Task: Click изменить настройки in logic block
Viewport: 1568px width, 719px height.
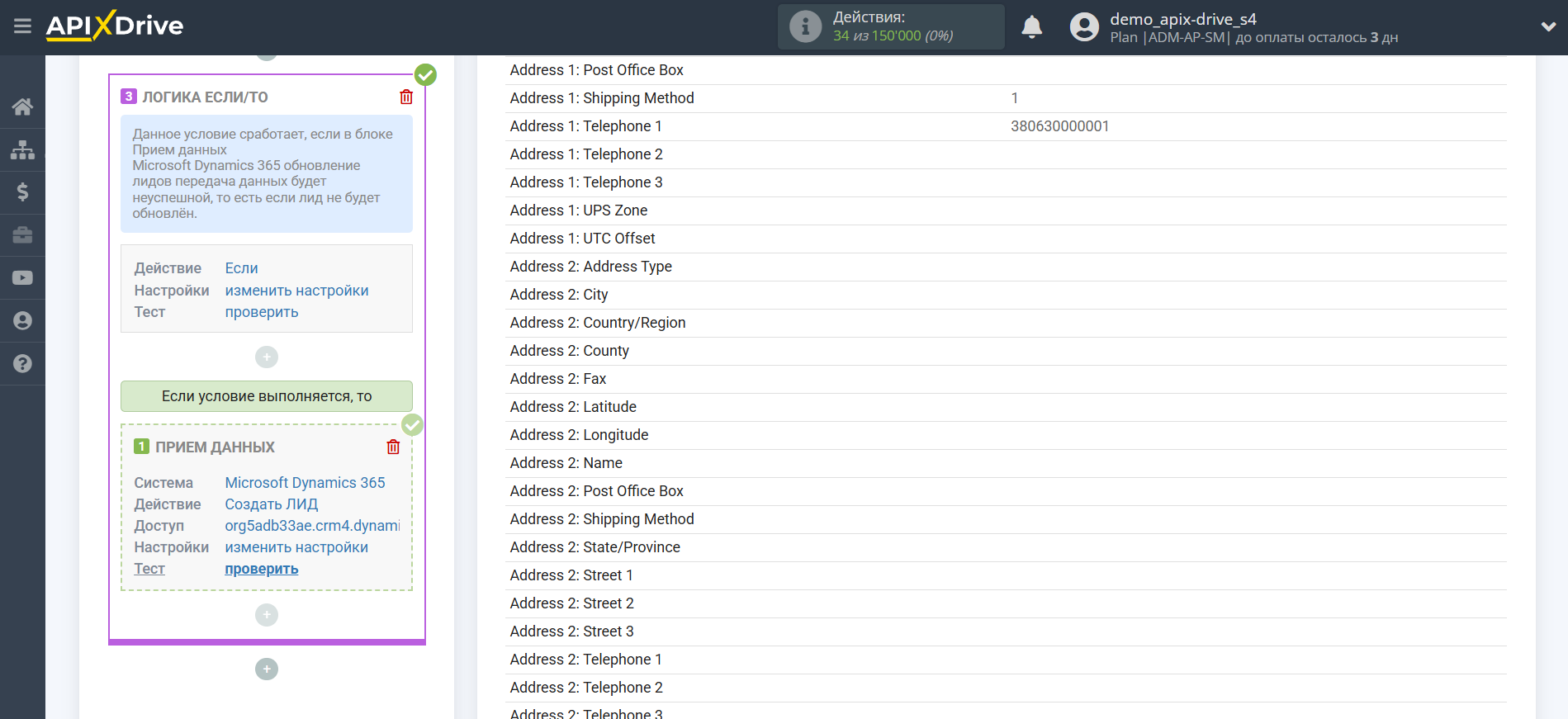Action: click(296, 291)
